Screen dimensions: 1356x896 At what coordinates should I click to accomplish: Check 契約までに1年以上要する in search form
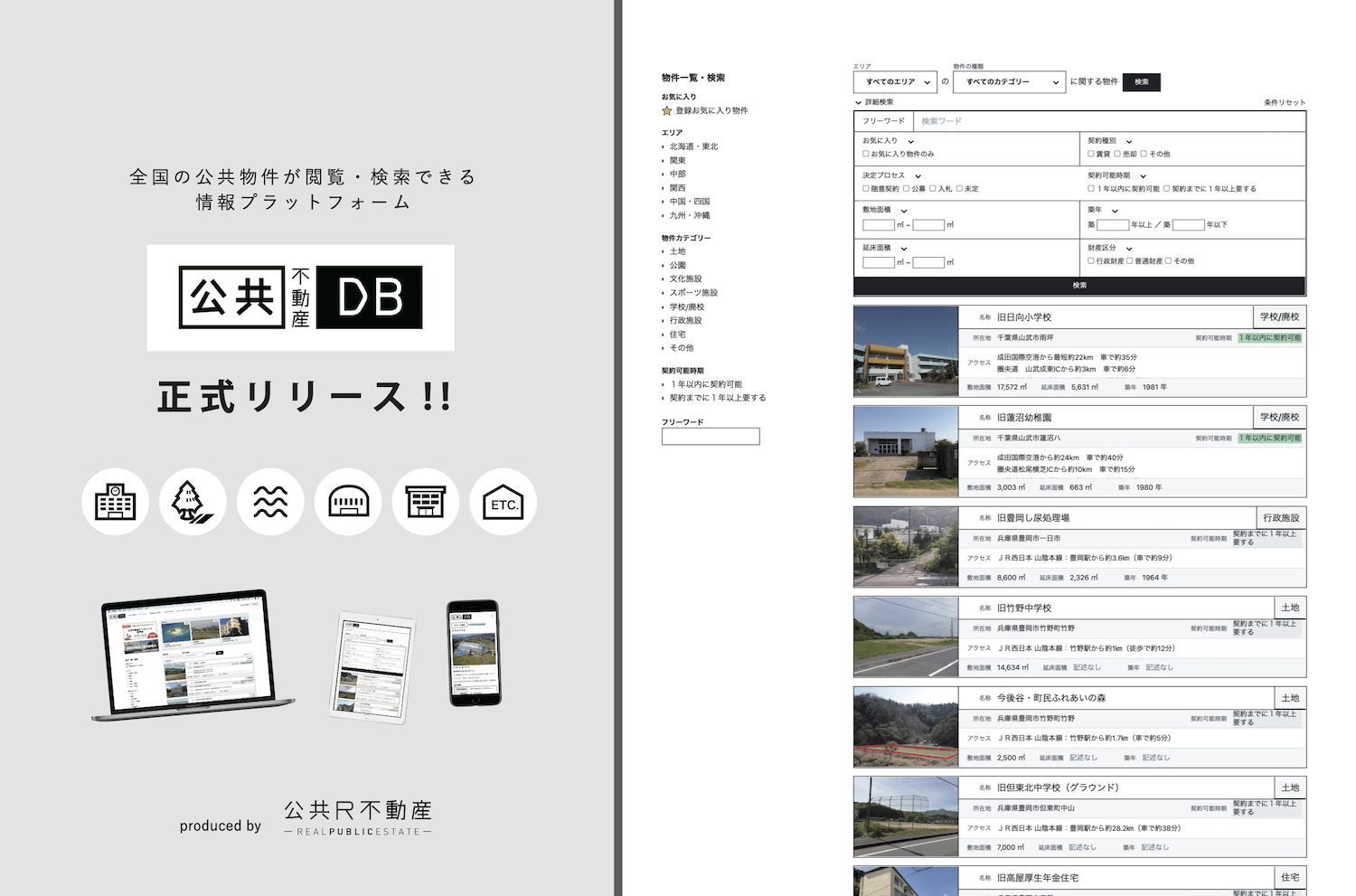[1167, 189]
